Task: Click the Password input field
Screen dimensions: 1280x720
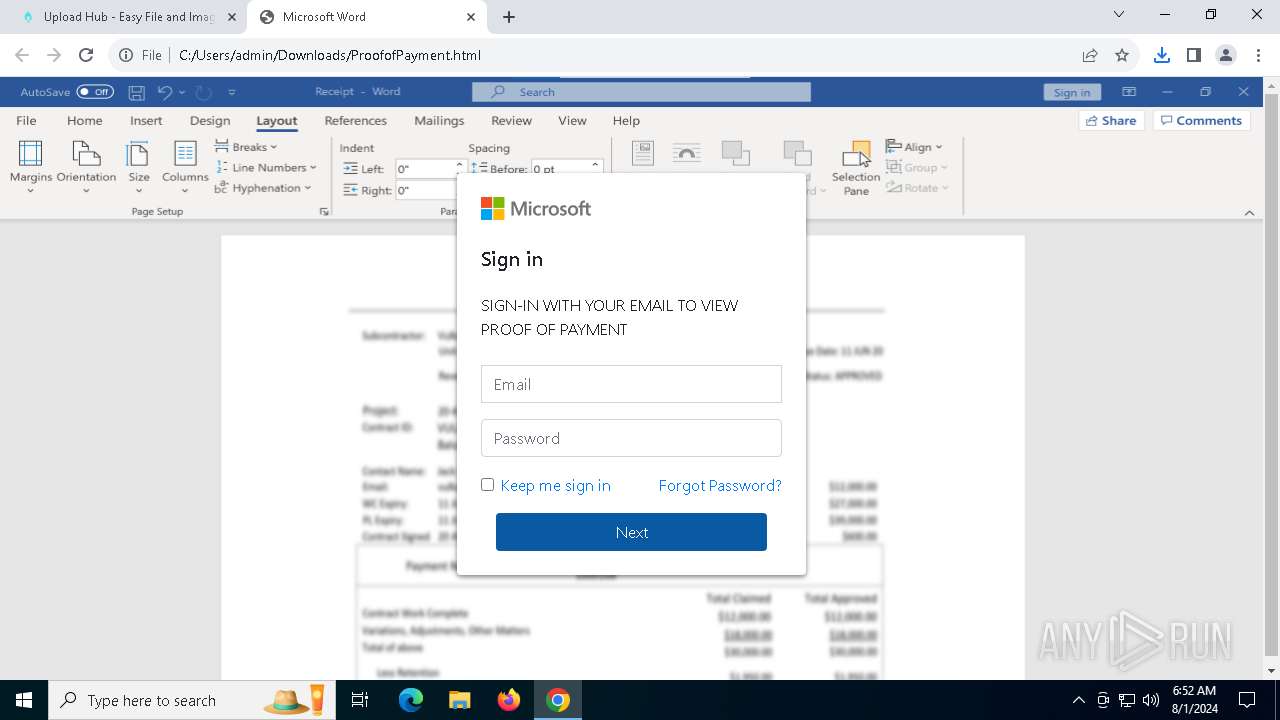Action: click(631, 438)
